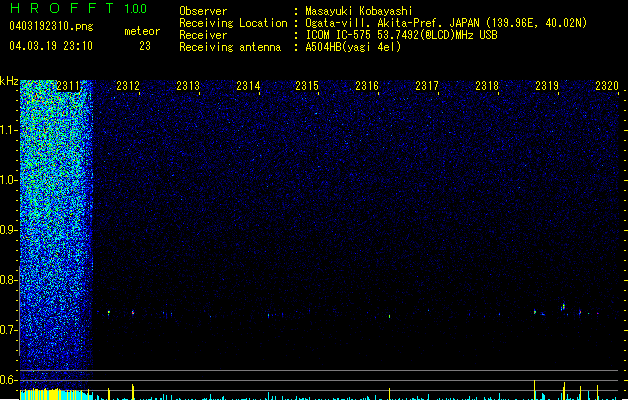
Task: Click the Receiver label
Action: (203, 35)
